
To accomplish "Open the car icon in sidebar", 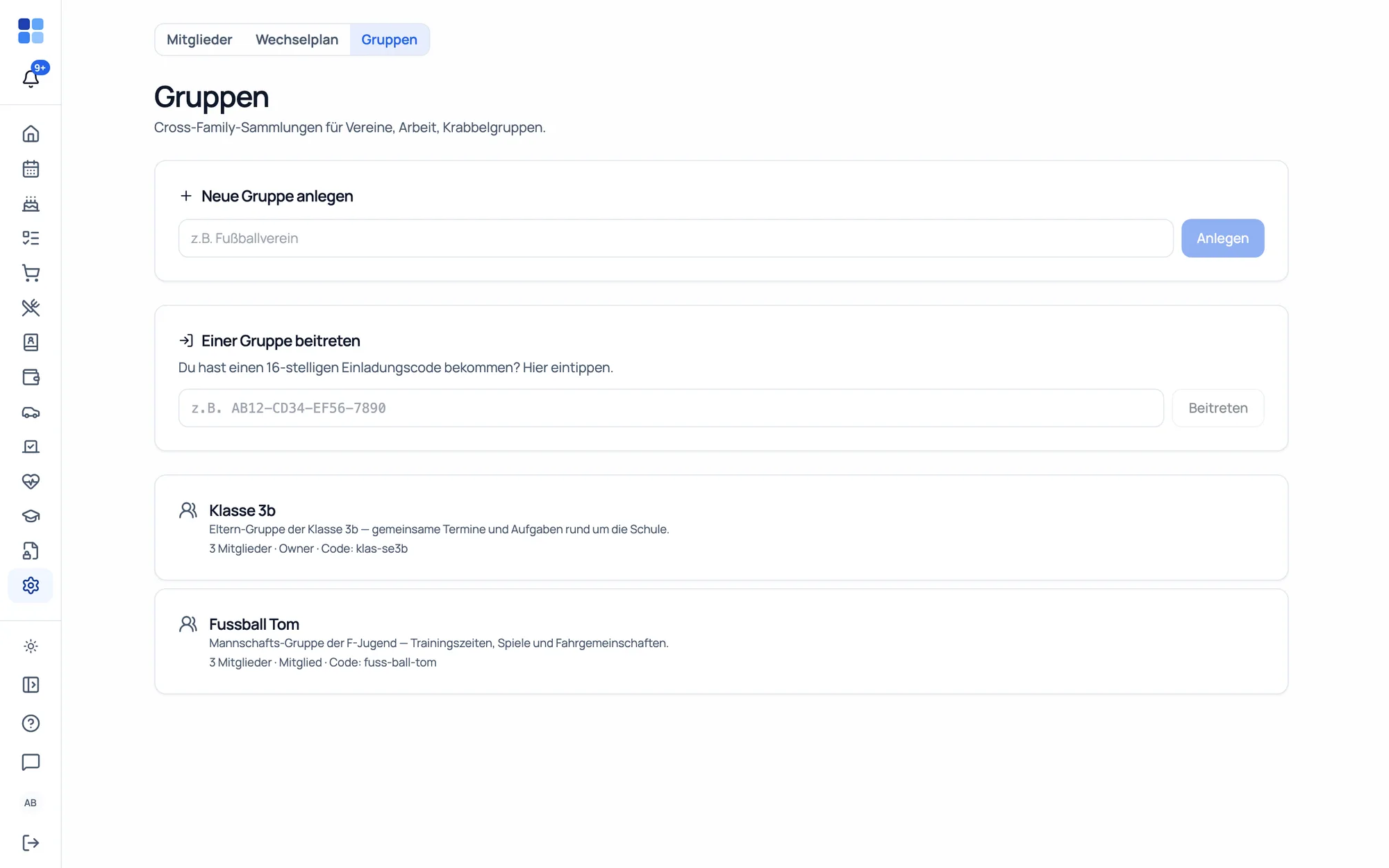I will (x=31, y=412).
